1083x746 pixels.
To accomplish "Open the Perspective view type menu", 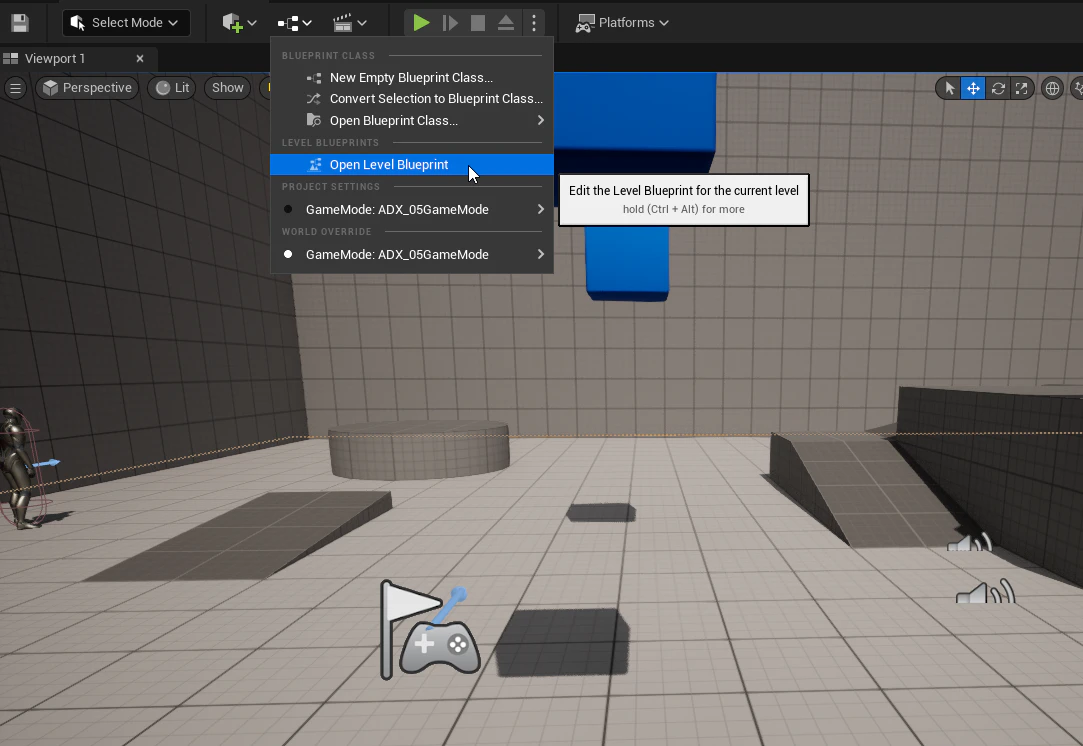I will [x=87, y=88].
